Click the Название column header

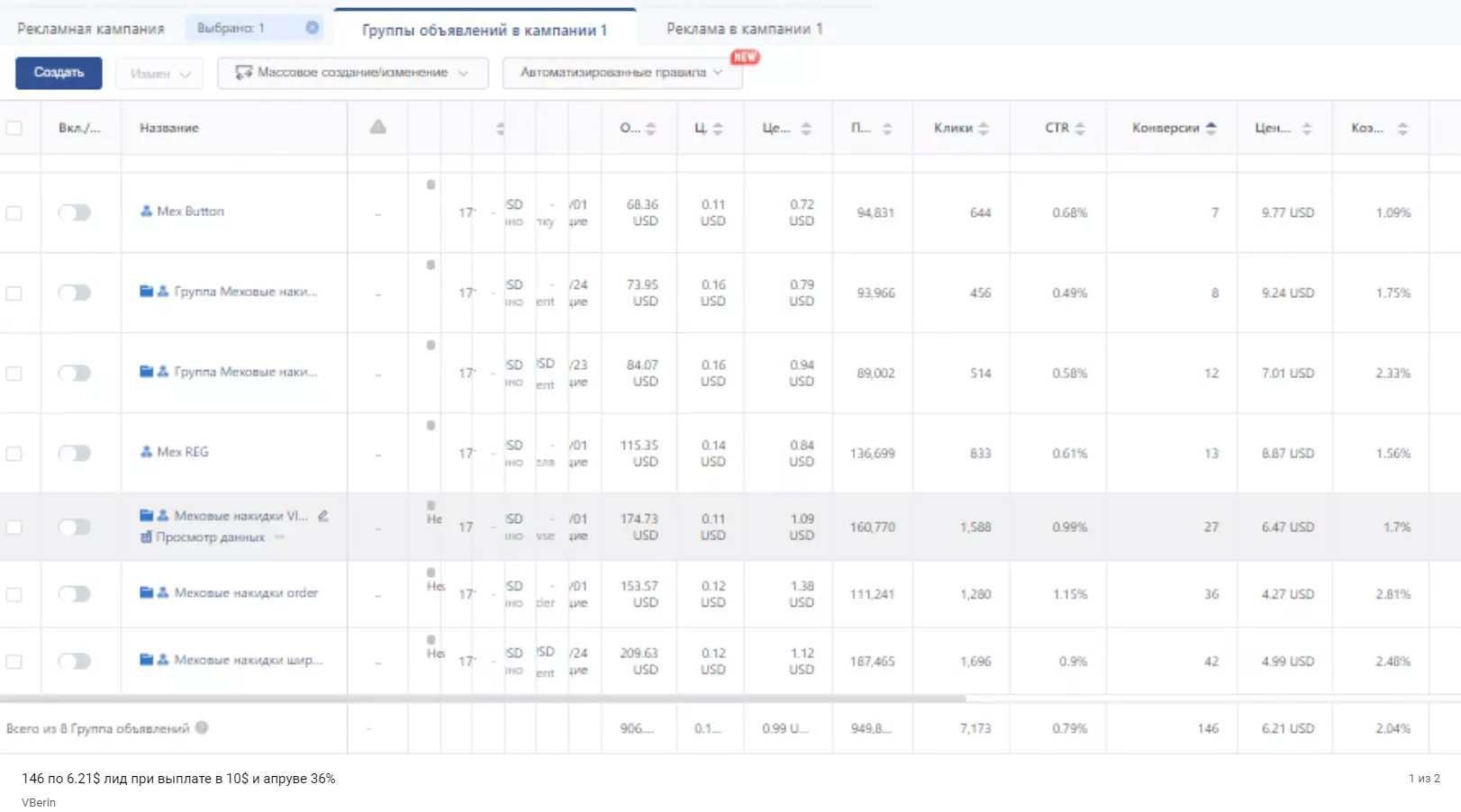pos(169,128)
